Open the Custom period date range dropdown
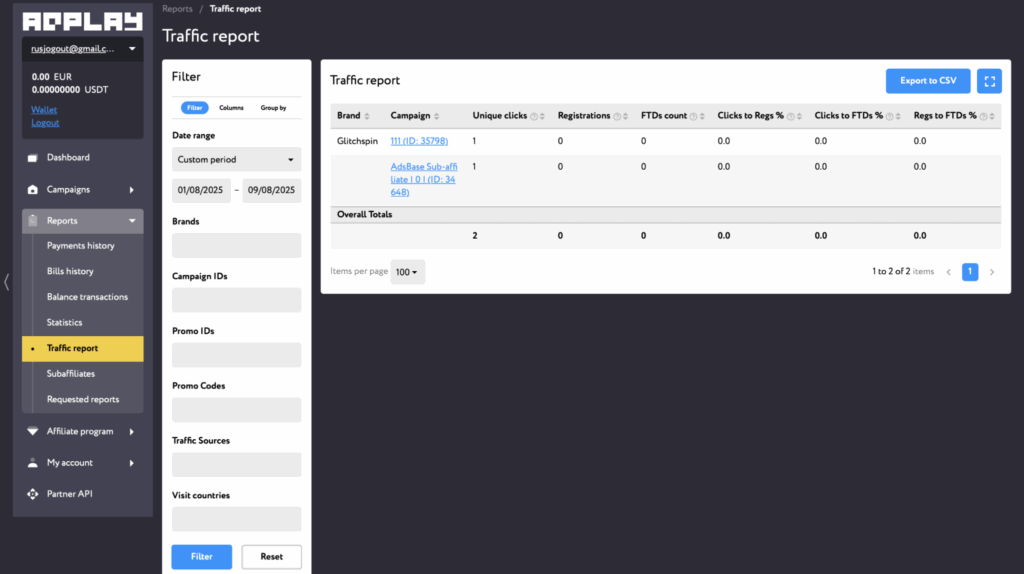 (236, 160)
